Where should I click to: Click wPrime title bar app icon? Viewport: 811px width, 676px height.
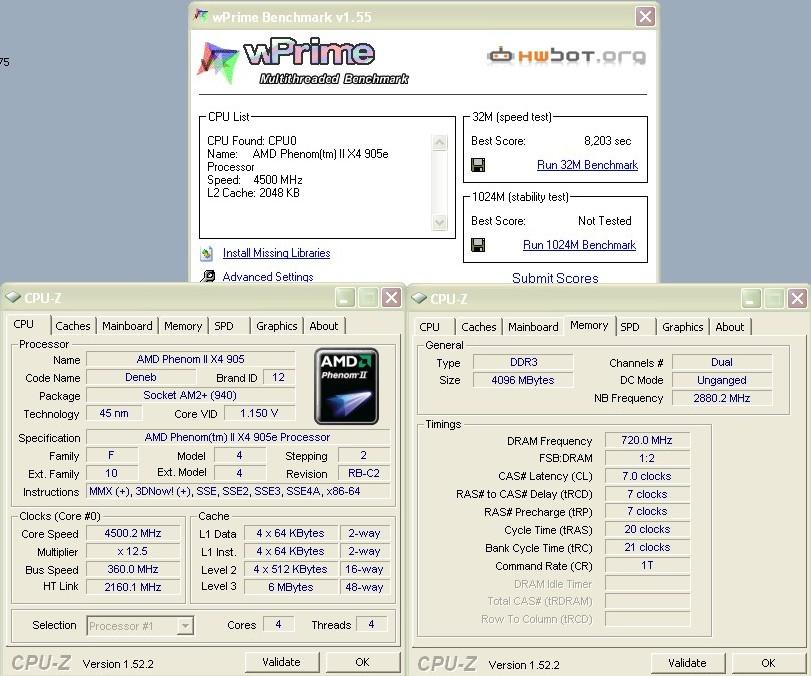(201, 16)
